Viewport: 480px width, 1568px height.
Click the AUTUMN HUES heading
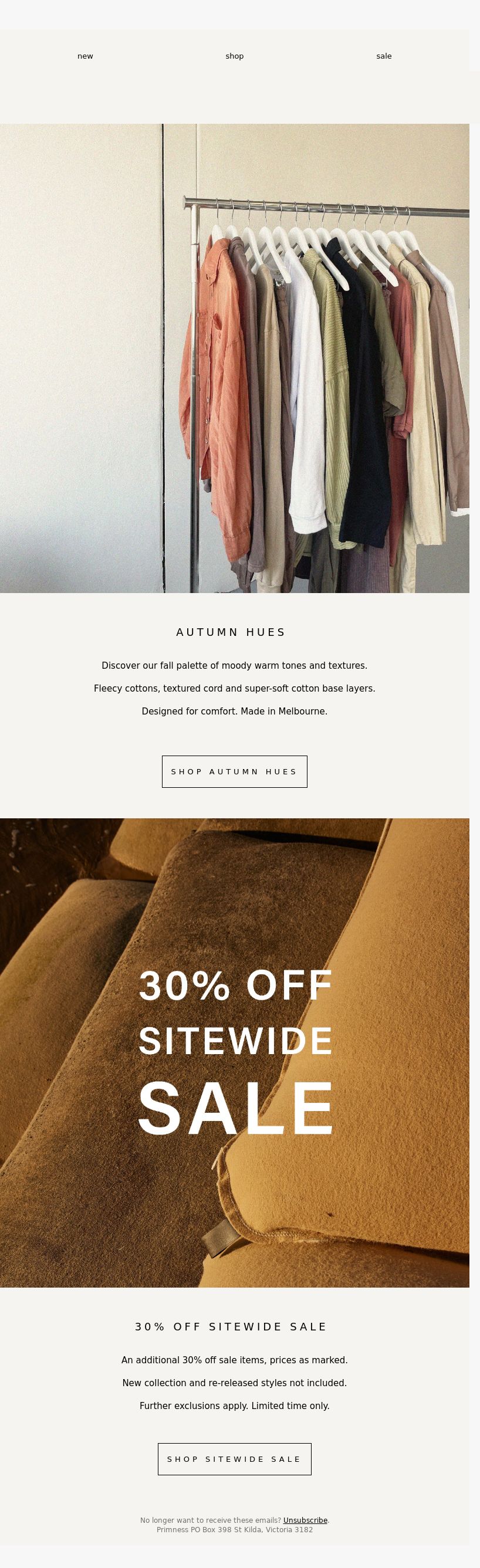point(231,632)
